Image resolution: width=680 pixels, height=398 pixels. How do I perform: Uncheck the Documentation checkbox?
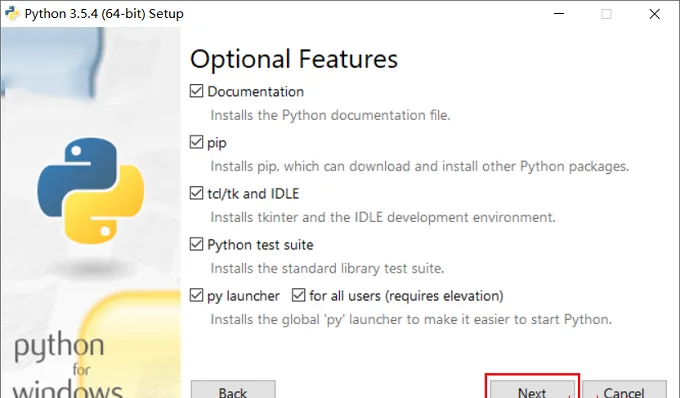[x=196, y=91]
